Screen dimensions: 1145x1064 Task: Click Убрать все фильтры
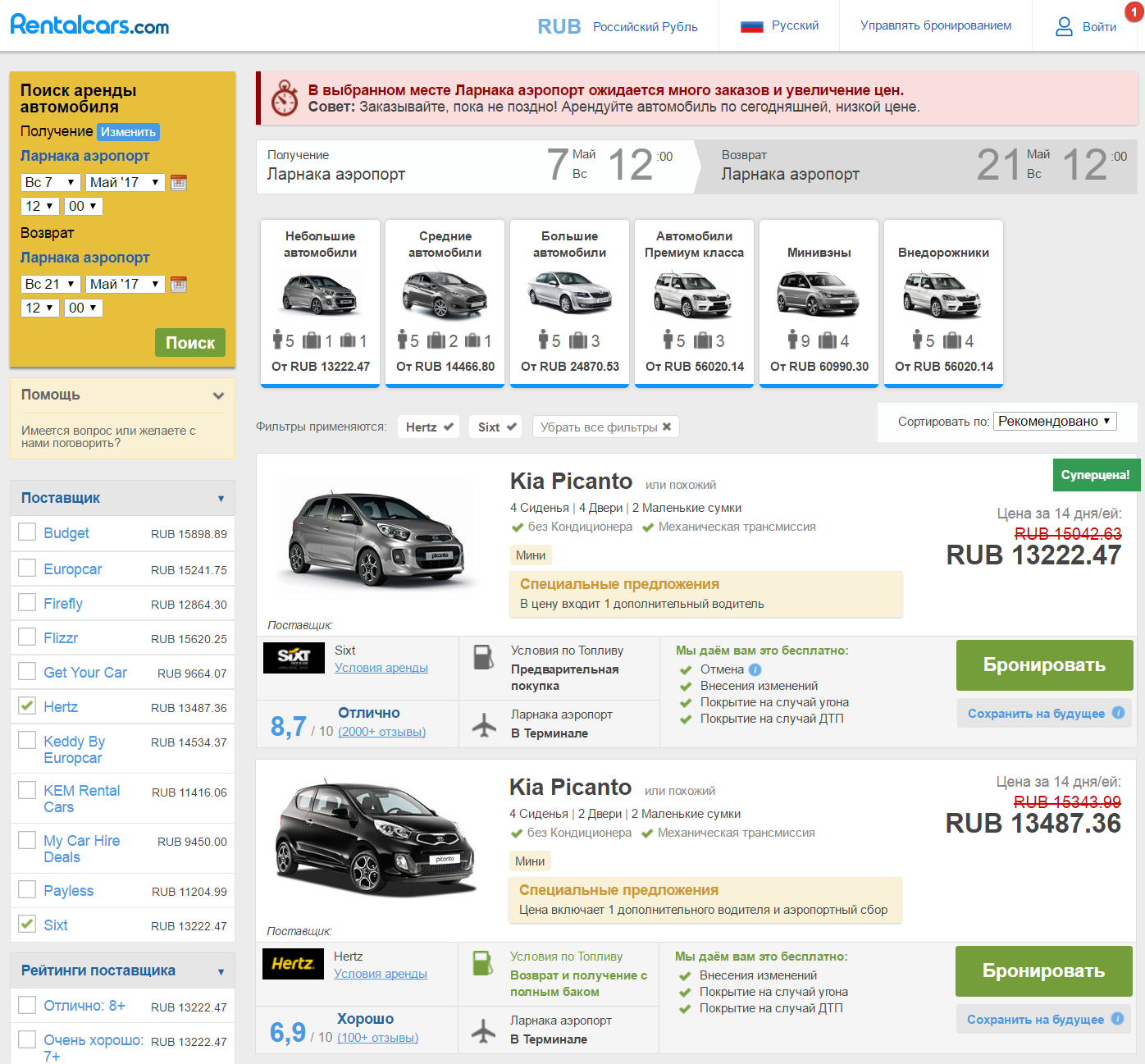coord(606,427)
